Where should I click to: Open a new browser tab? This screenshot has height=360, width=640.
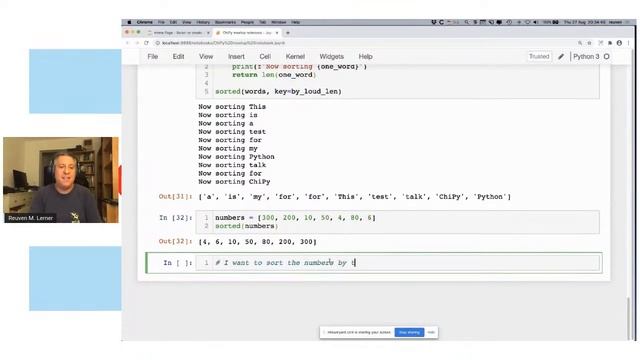click(288, 33)
